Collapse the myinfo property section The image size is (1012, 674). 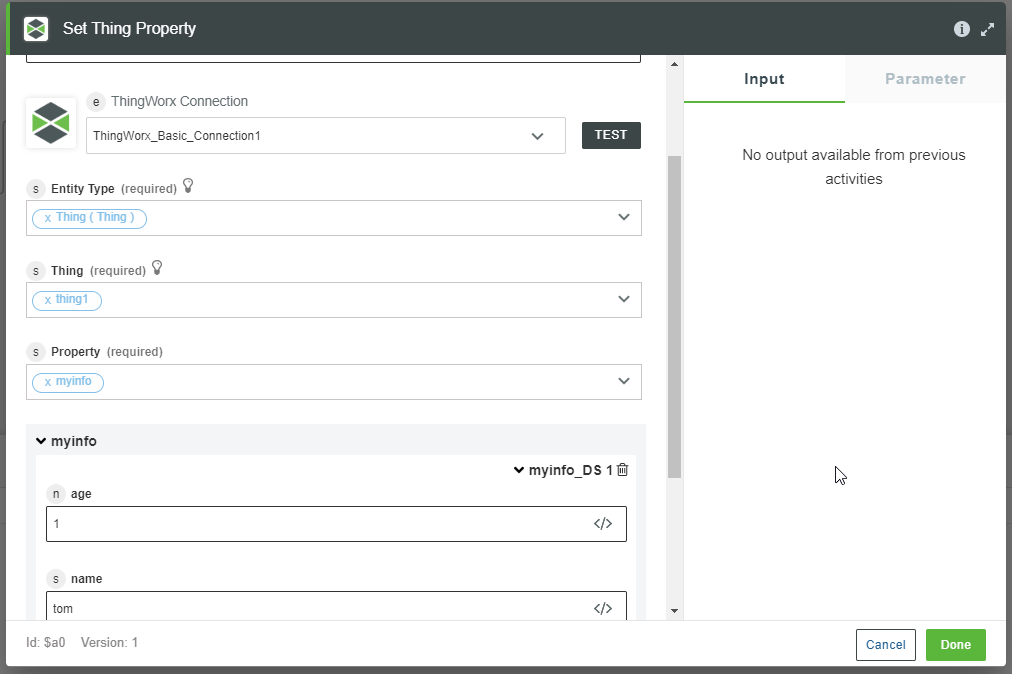pos(41,440)
